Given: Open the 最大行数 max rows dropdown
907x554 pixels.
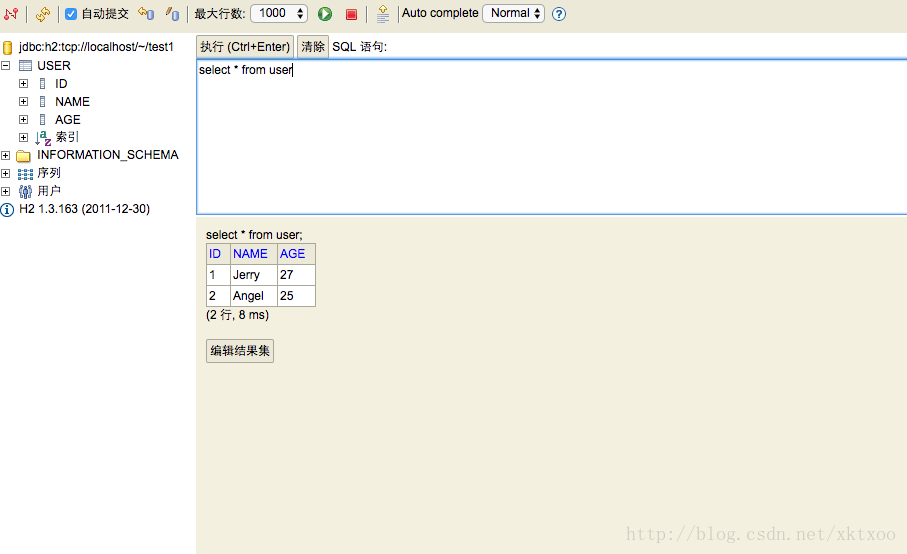Looking at the screenshot, I should point(279,13).
